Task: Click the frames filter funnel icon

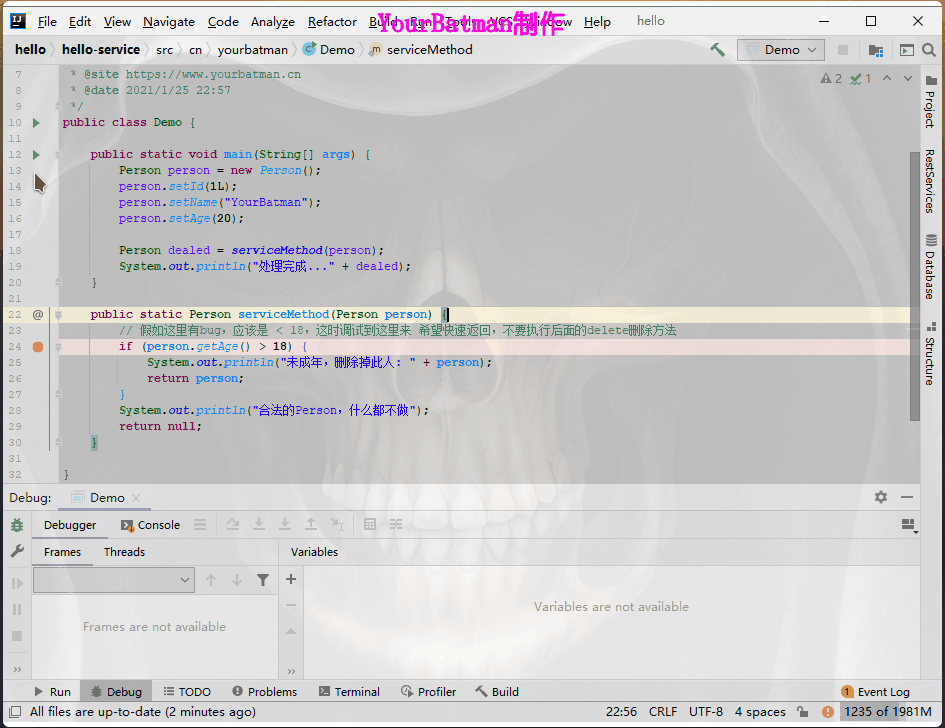Action: tap(263, 580)
